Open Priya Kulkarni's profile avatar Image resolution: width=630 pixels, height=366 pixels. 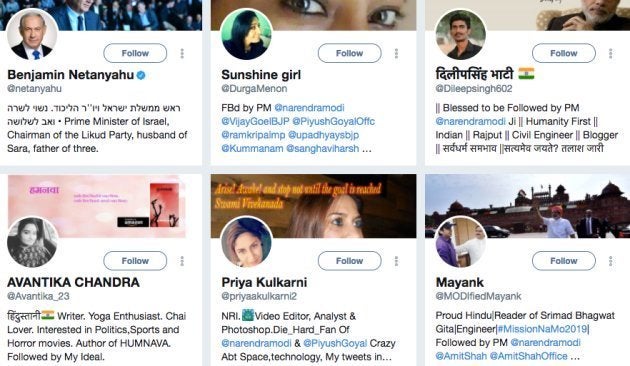point(246,242)
